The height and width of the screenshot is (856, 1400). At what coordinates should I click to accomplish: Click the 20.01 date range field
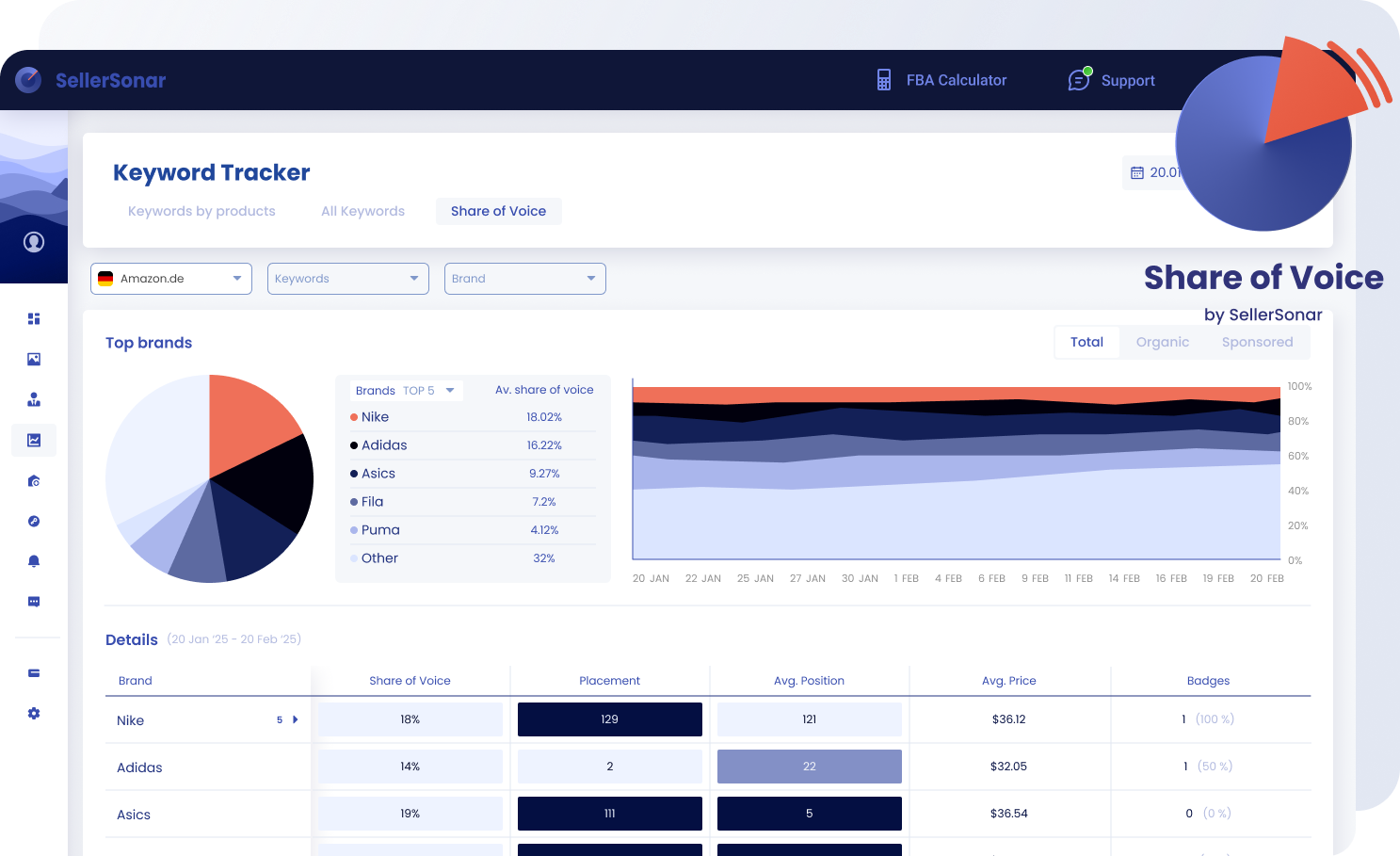tap(1151, 172)
